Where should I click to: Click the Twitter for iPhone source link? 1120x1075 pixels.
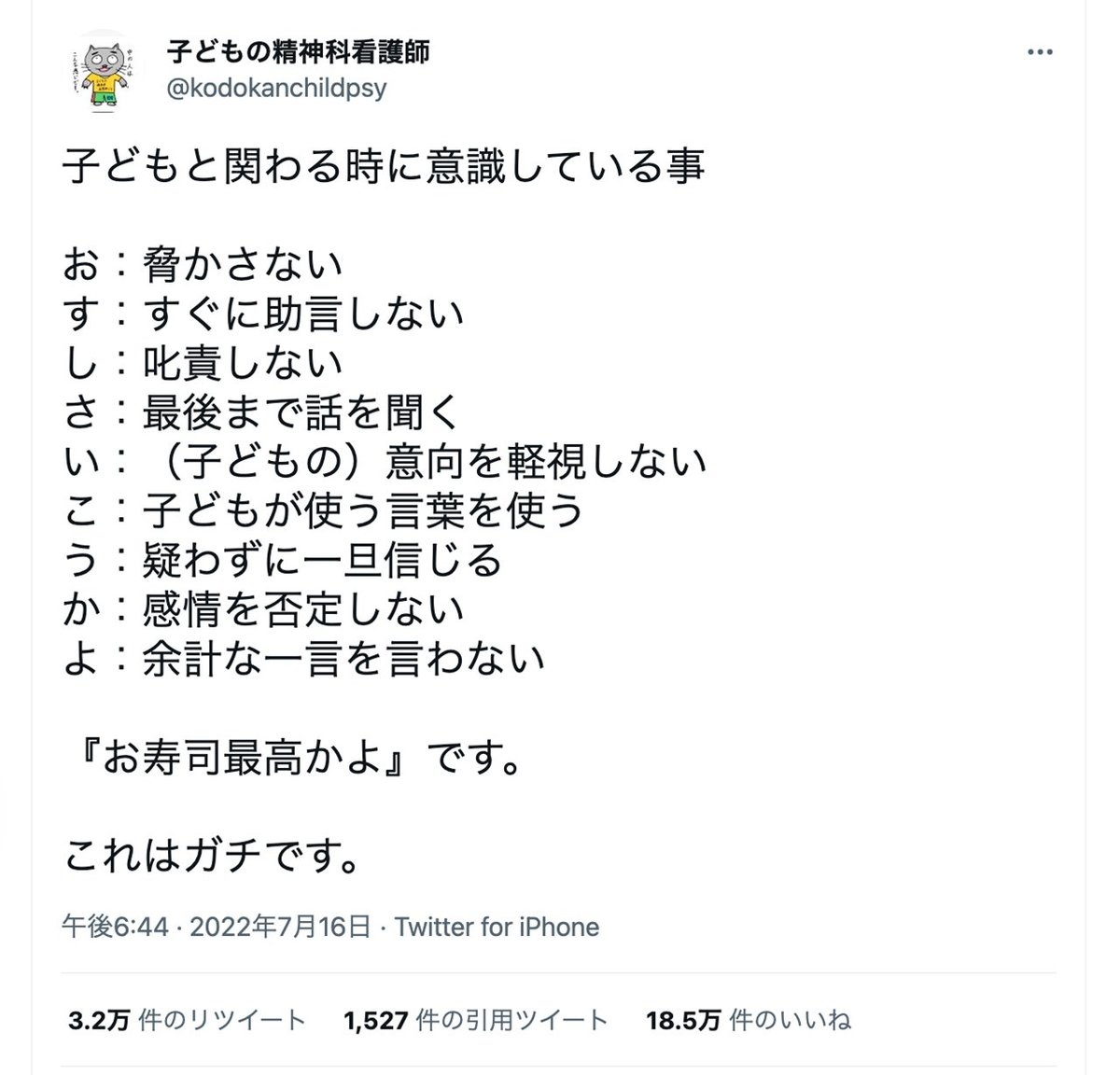click(497, 927)
